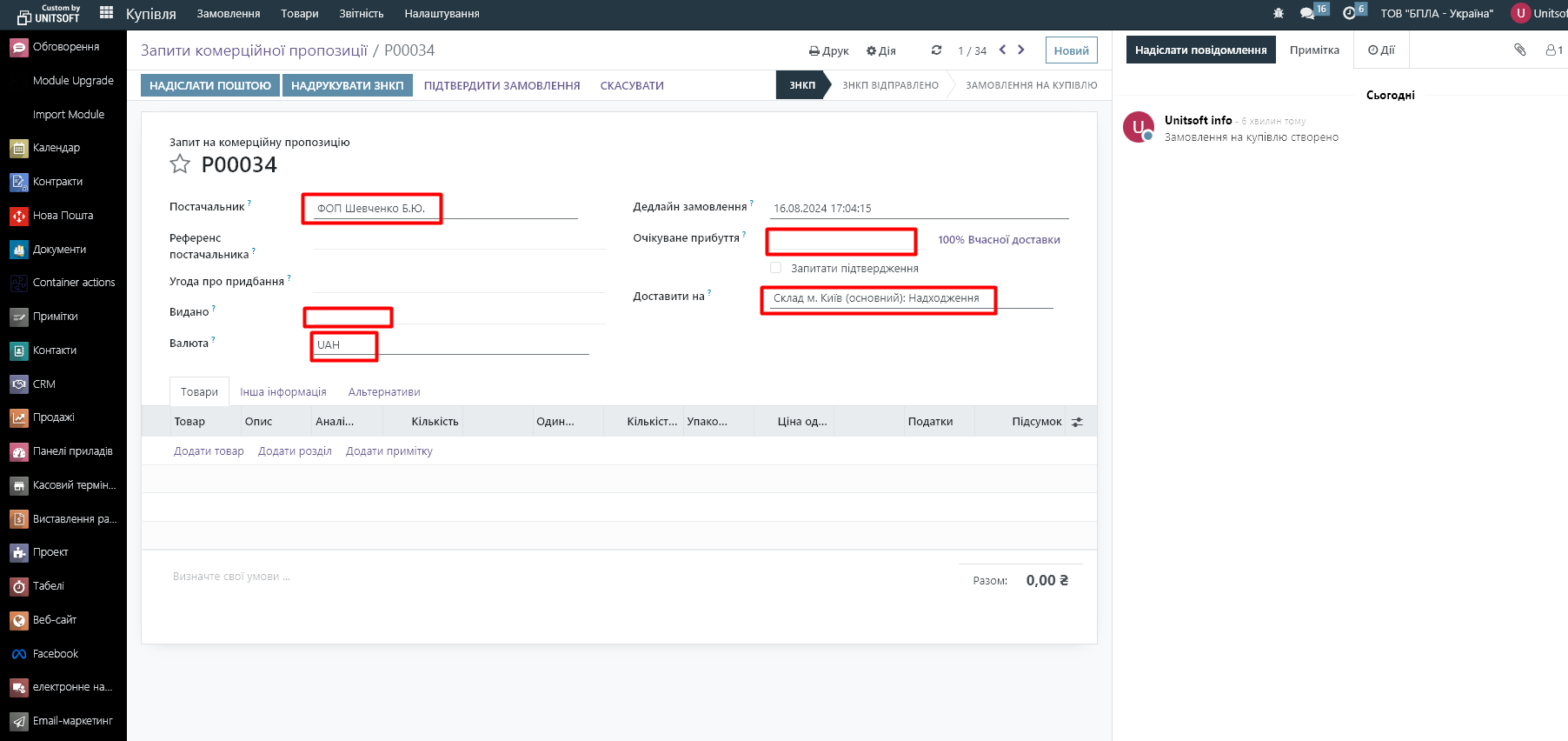Image resolution: width=1568 pixels, height=741 pixels.
Task: Click the Додати товар link
Action: [209, 451]
